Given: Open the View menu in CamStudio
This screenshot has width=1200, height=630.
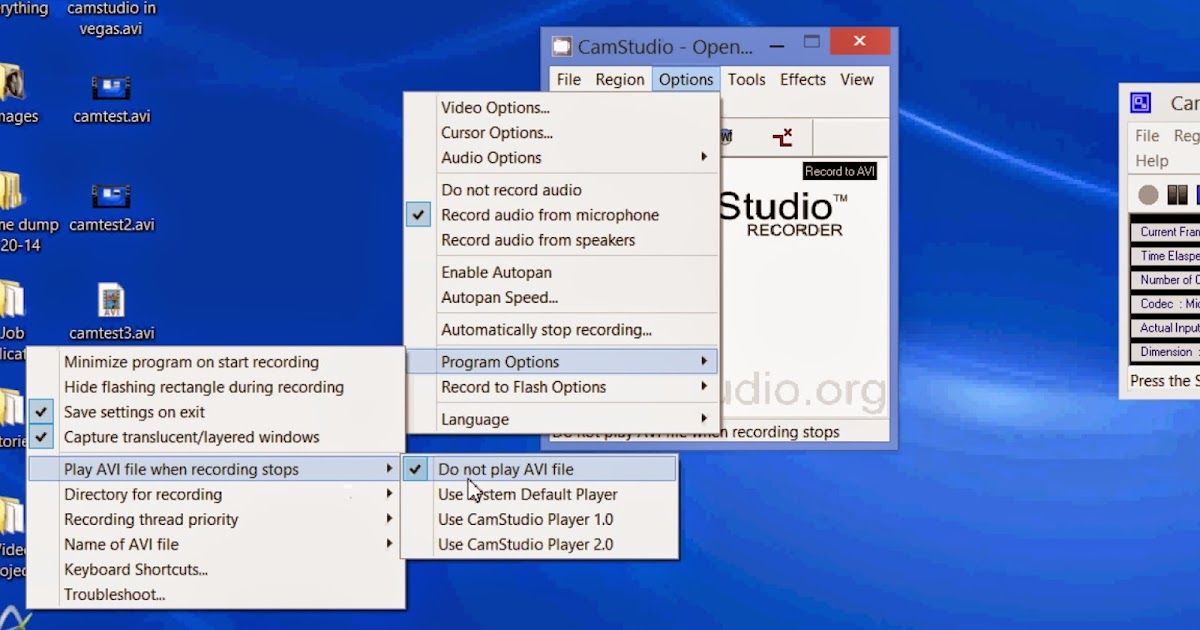Looking at the screenshot, I should point(857,79).
